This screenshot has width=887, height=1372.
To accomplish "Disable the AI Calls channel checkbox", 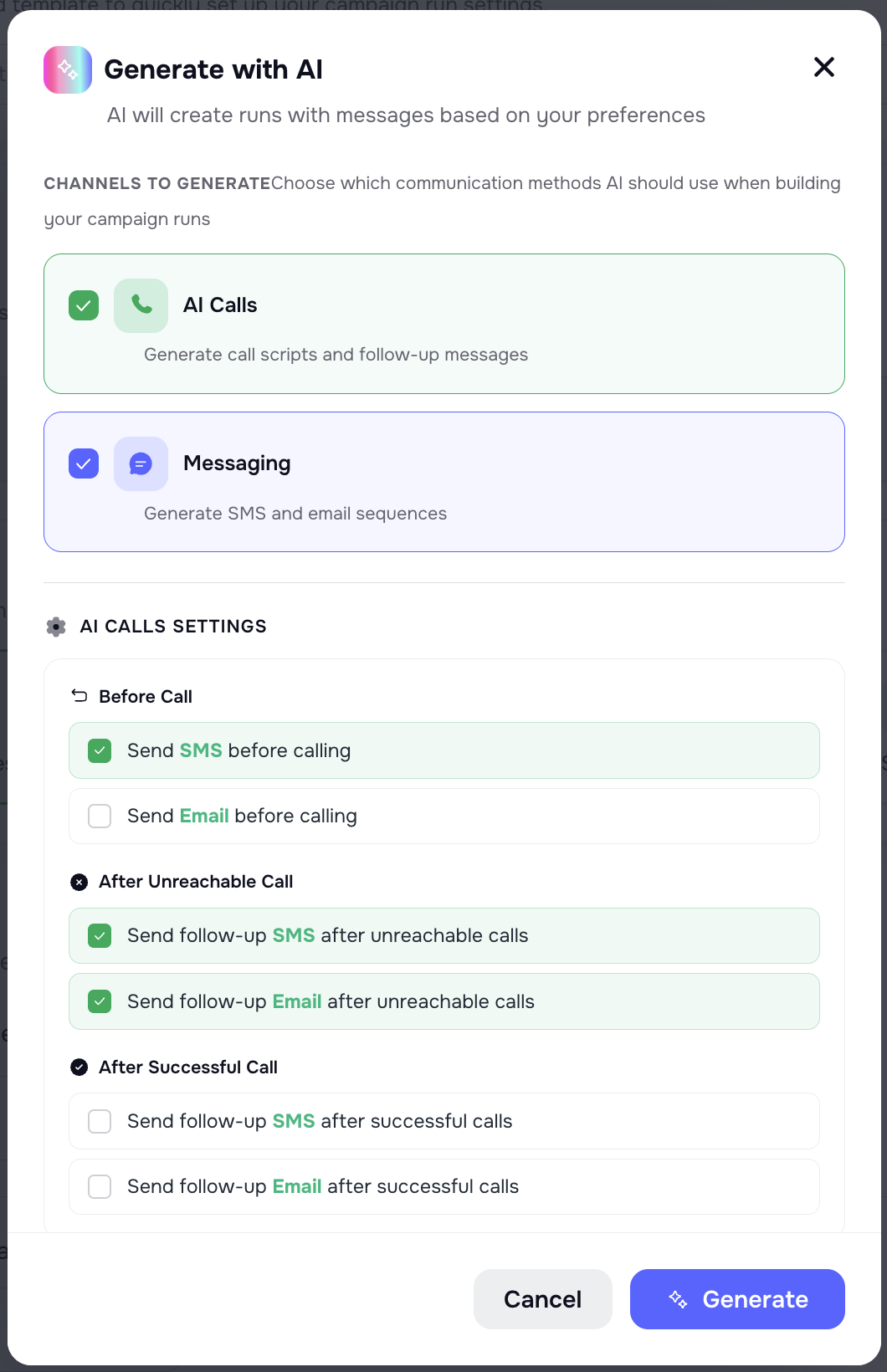I will [83, 305].
